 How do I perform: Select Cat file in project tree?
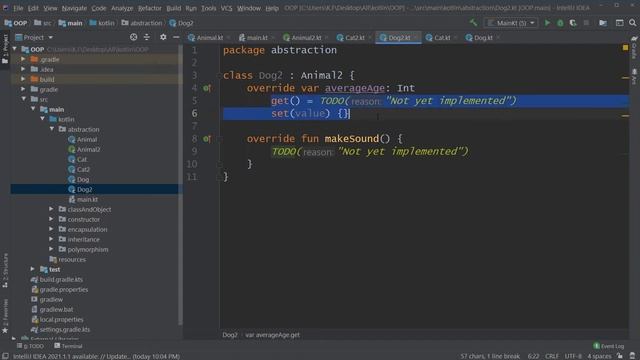tap(82, 159)
